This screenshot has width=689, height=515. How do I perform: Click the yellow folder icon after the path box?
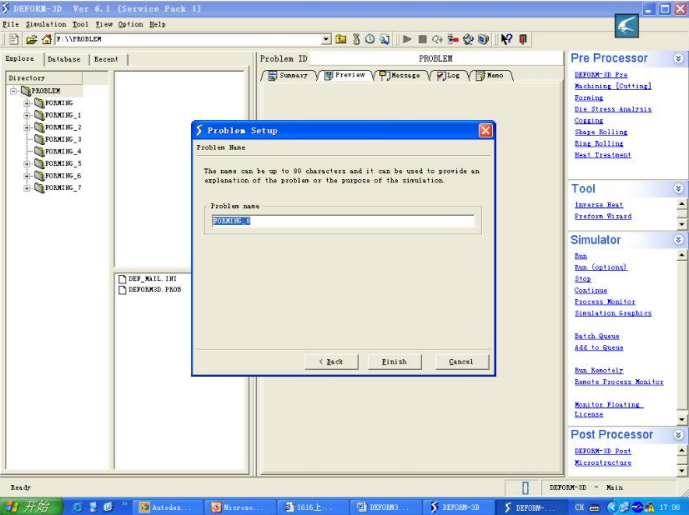(341, 40)
